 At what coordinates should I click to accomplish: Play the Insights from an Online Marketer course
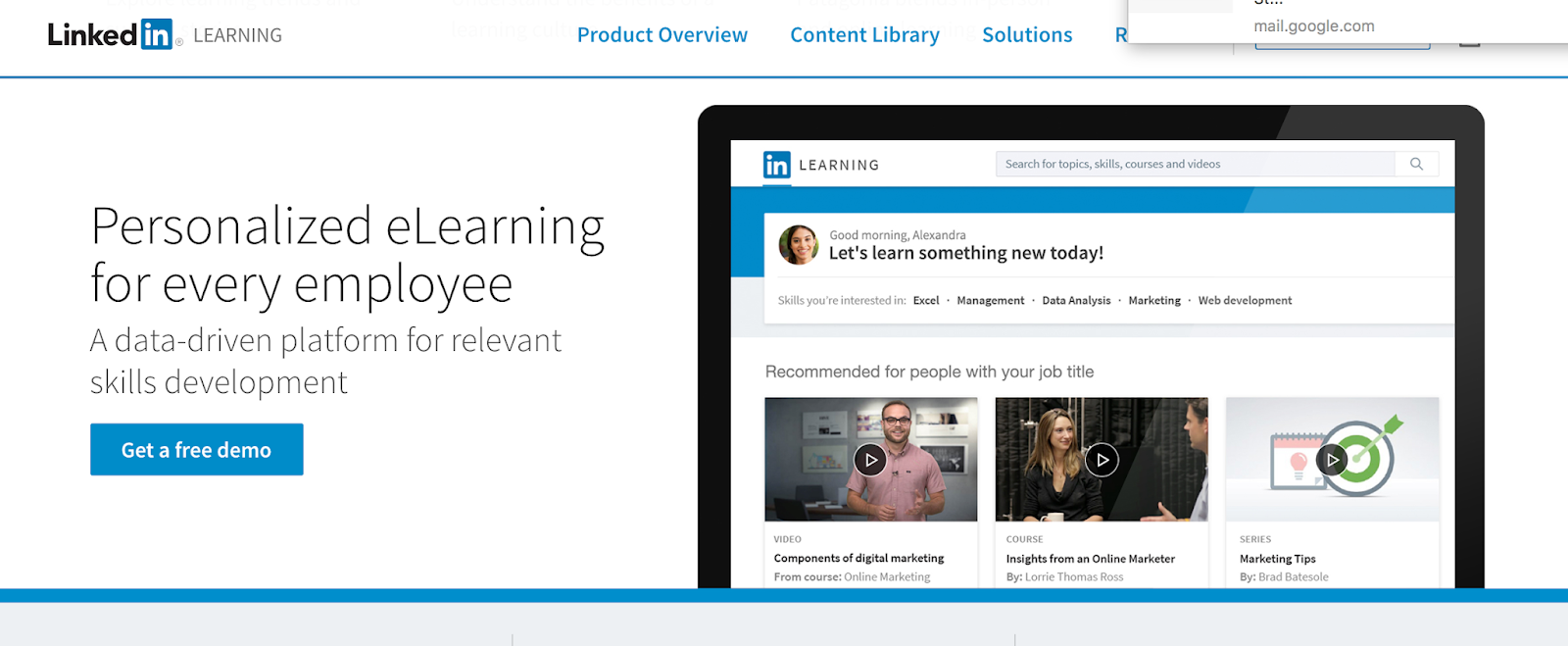tap(1102, 460)
